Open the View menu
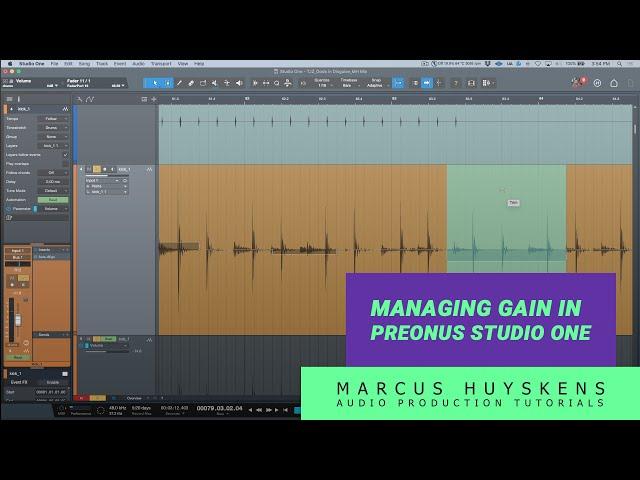This screenshot has height=480, width=640. (x=183, y=64)
